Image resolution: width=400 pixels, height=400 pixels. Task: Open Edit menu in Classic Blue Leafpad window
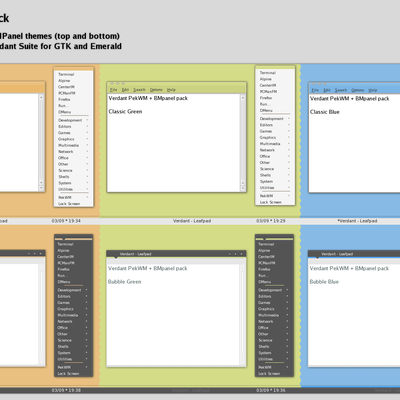coord(327,90)
